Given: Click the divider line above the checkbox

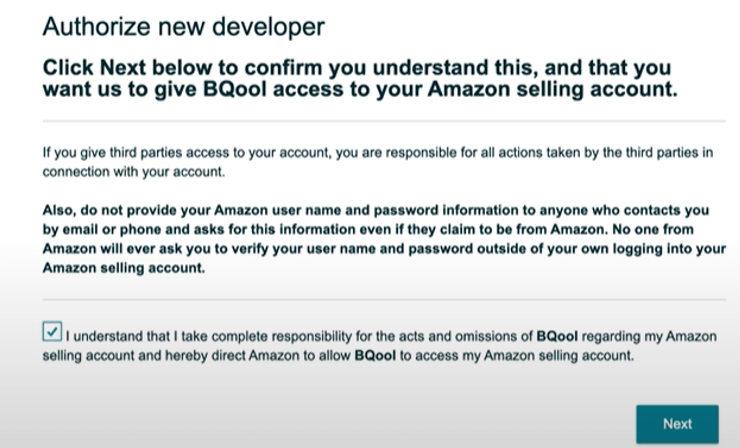Looking at the screenshot, I should point(384,299).
